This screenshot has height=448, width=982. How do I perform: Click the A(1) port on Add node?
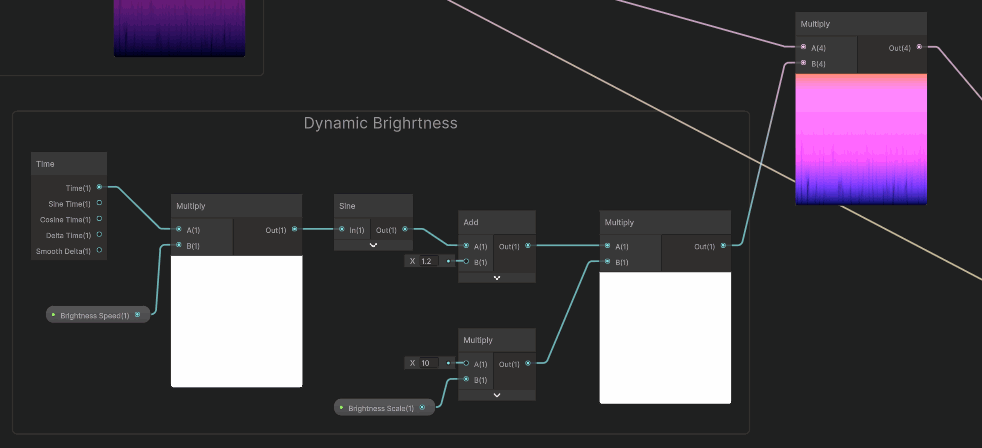[466, 246]
